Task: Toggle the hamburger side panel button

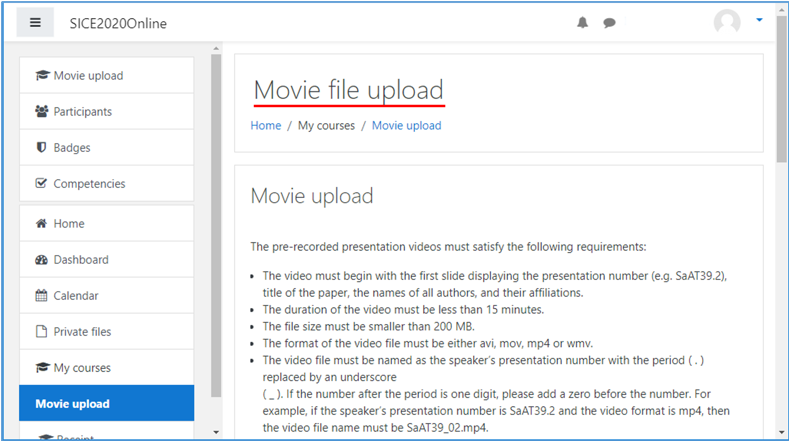Action: (35, 23)
